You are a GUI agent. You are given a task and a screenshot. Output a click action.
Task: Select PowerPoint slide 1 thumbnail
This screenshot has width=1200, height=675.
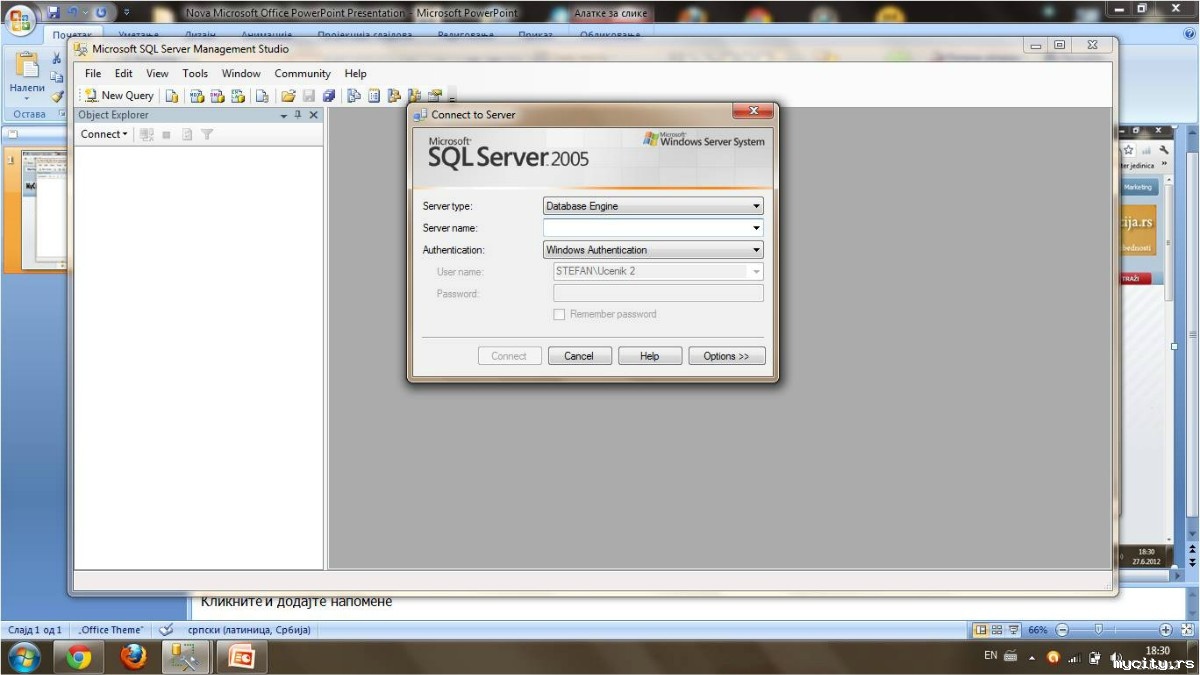tap(42, 210)
